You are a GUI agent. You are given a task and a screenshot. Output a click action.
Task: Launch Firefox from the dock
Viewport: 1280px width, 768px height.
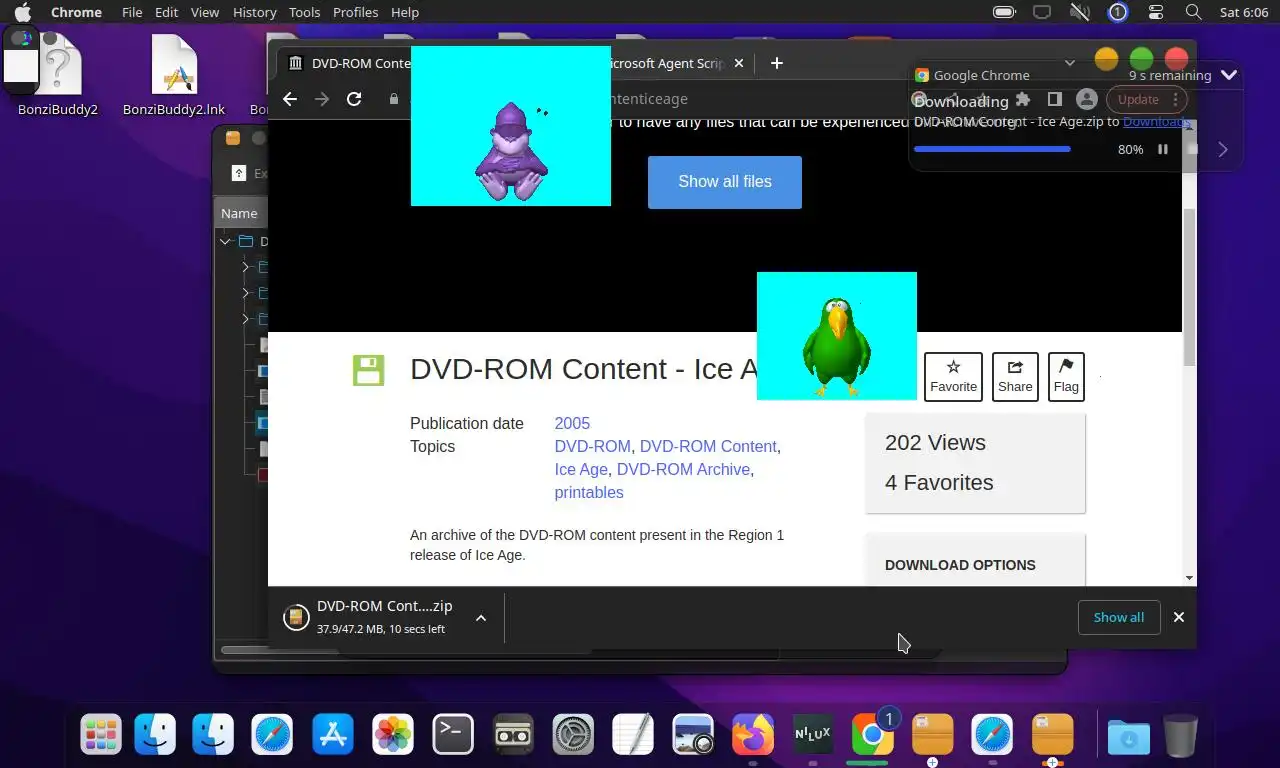coord(753,735)
